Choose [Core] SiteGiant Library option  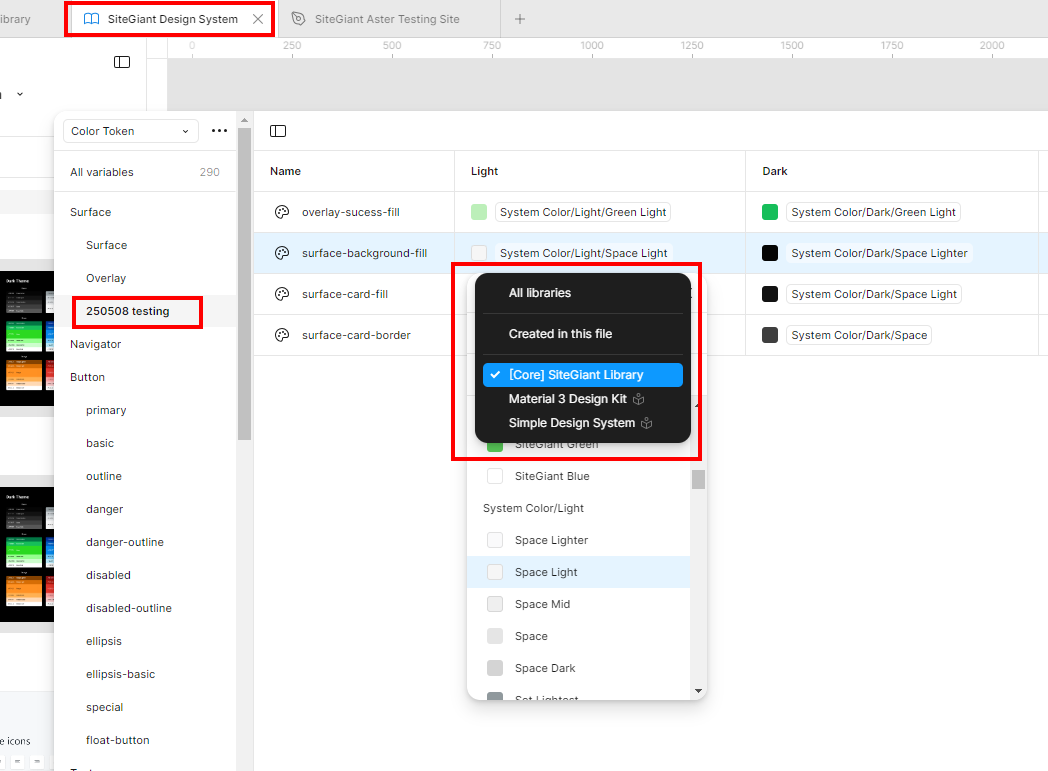[583, 375]
